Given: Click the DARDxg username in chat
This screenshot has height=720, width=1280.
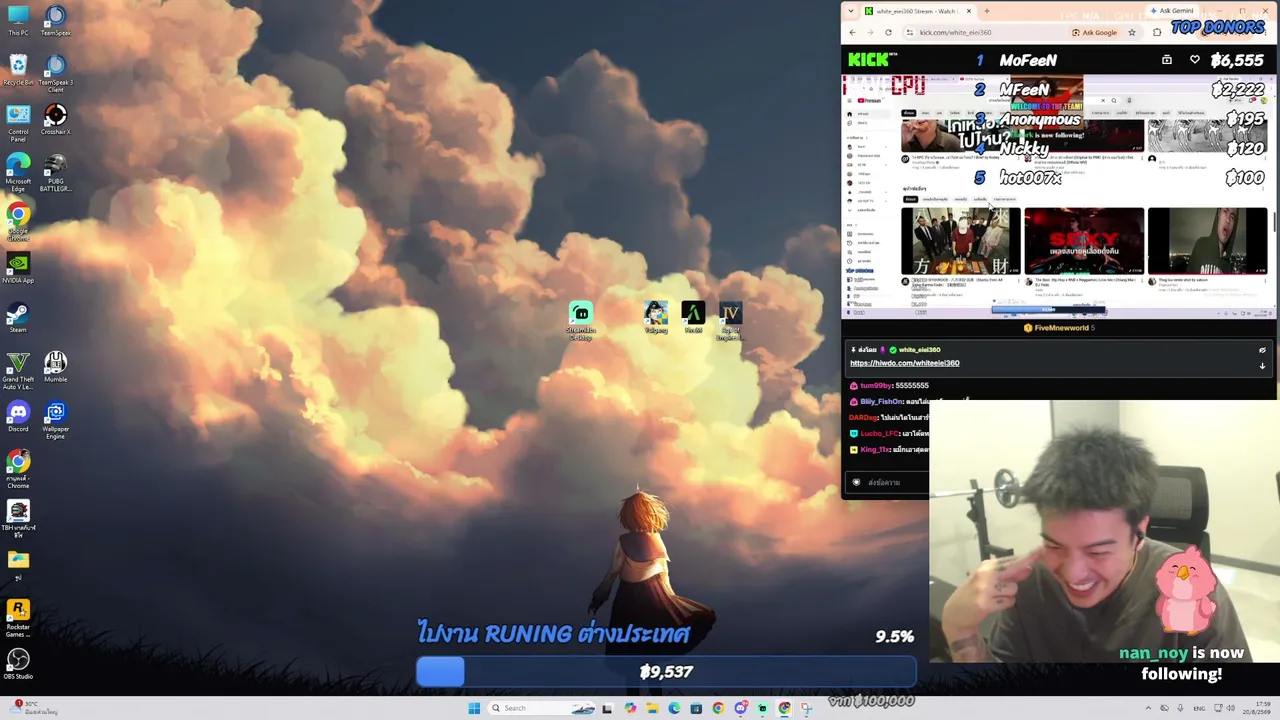Looking at the screenshot, I should 863,417.
